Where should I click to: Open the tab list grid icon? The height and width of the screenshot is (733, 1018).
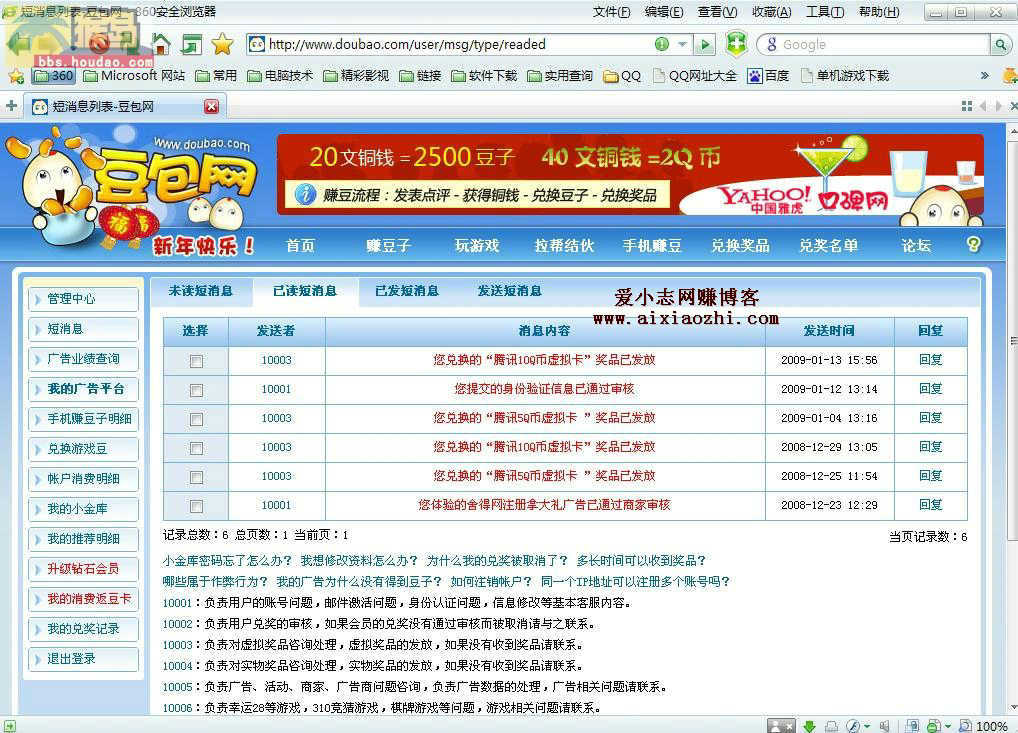pyautogui.click(x=967, y=106)
